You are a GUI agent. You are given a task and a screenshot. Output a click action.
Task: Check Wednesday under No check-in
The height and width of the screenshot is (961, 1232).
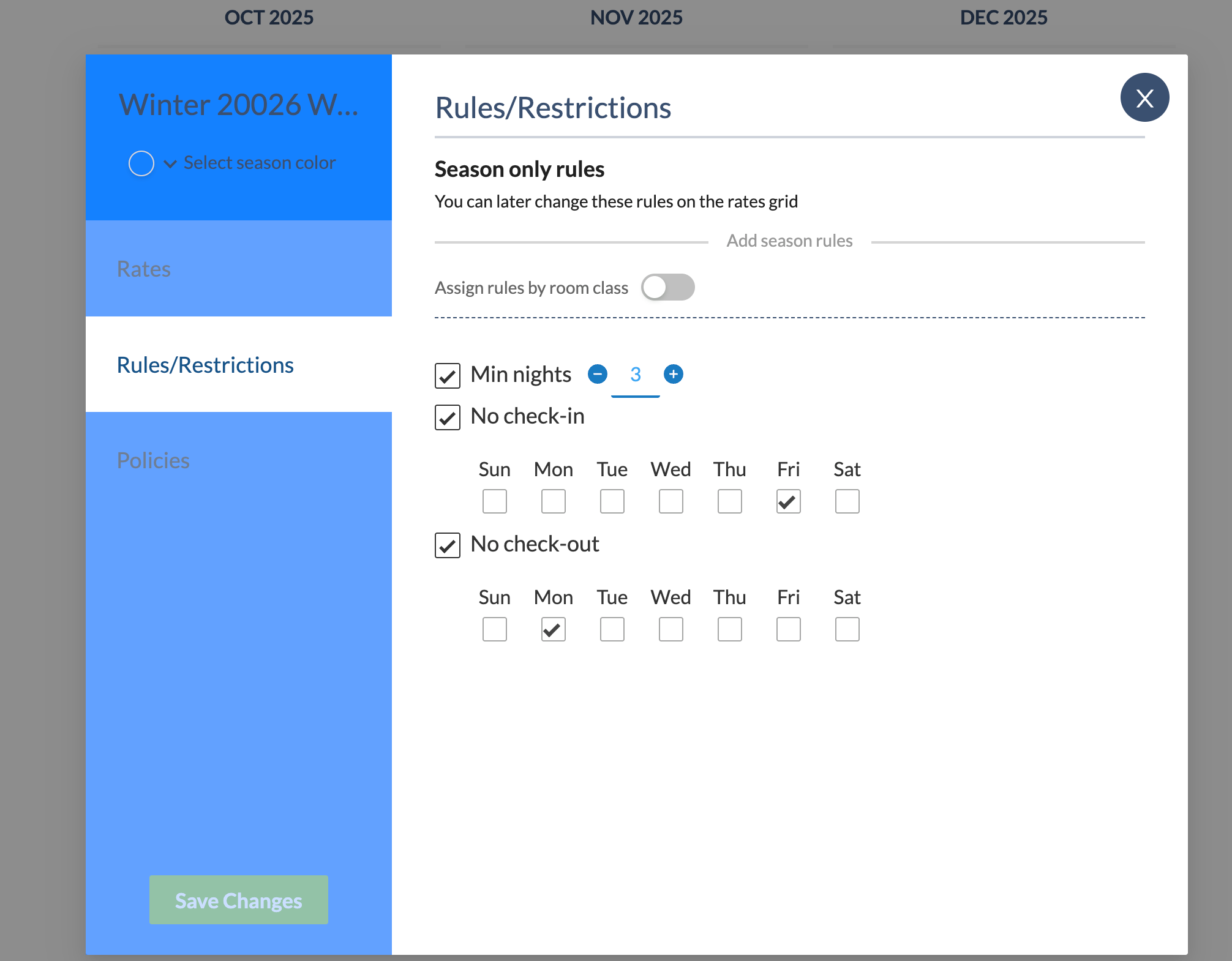(670, 501)
